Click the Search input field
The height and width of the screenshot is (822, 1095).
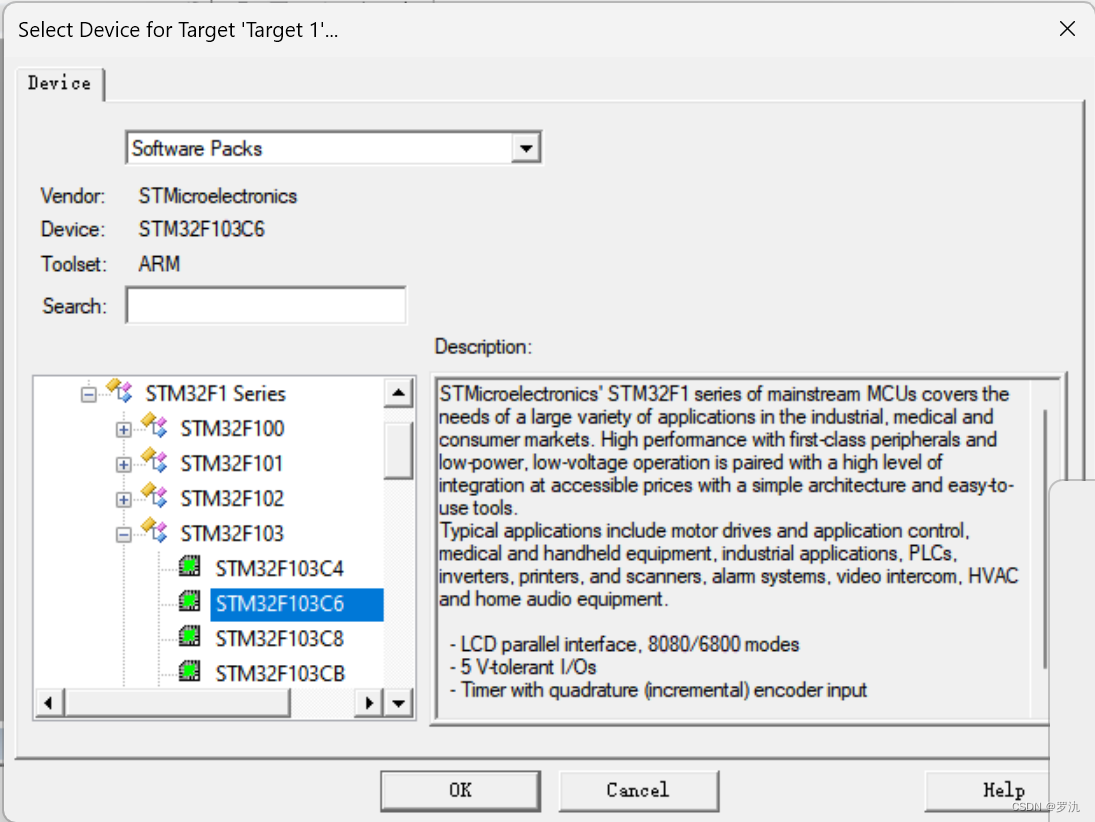tap(266, 305)
